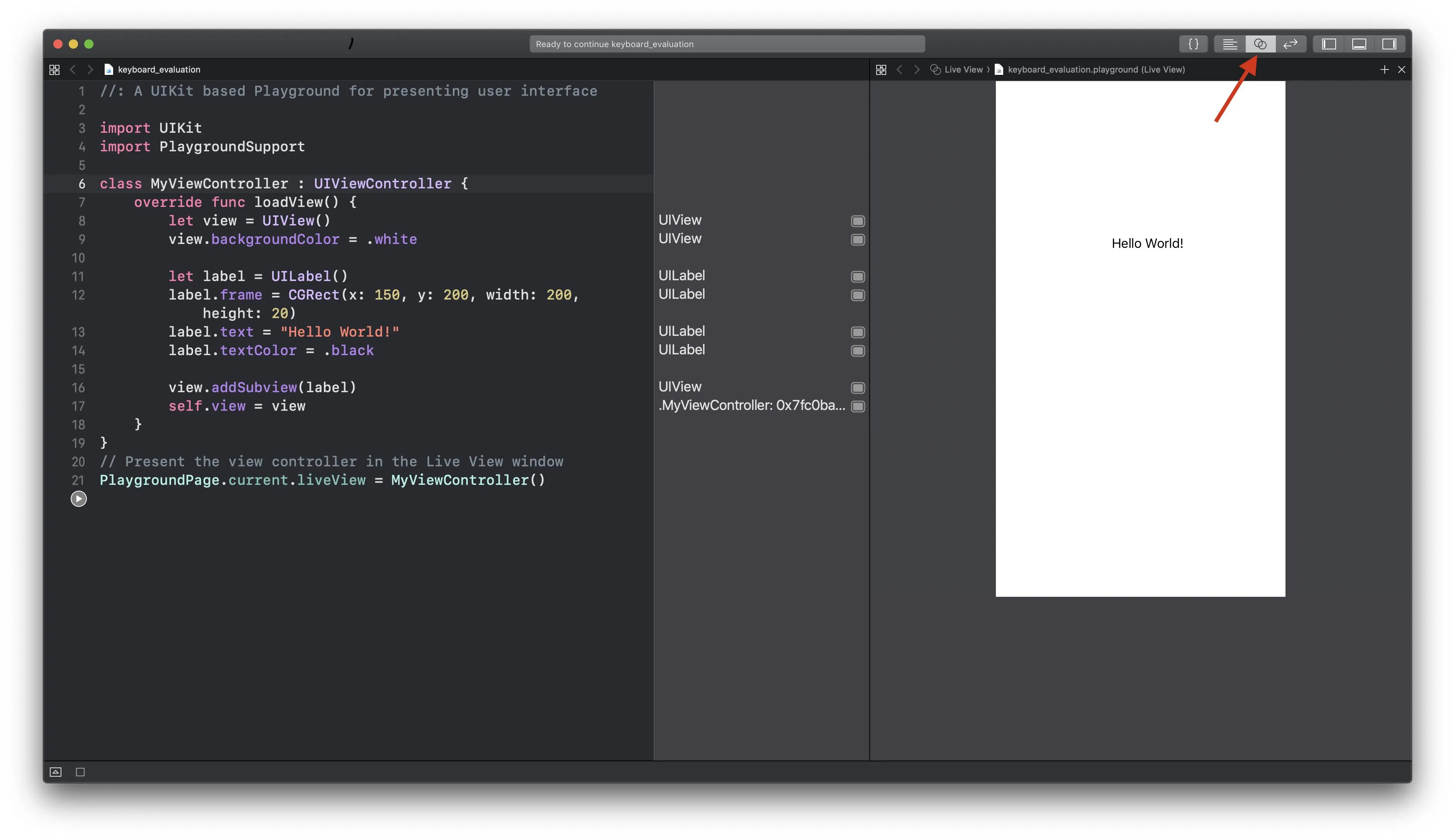The width and height of the screenshot is (1455, 840).
Task: Open the Library with curly braces button
Action: 1192,44
